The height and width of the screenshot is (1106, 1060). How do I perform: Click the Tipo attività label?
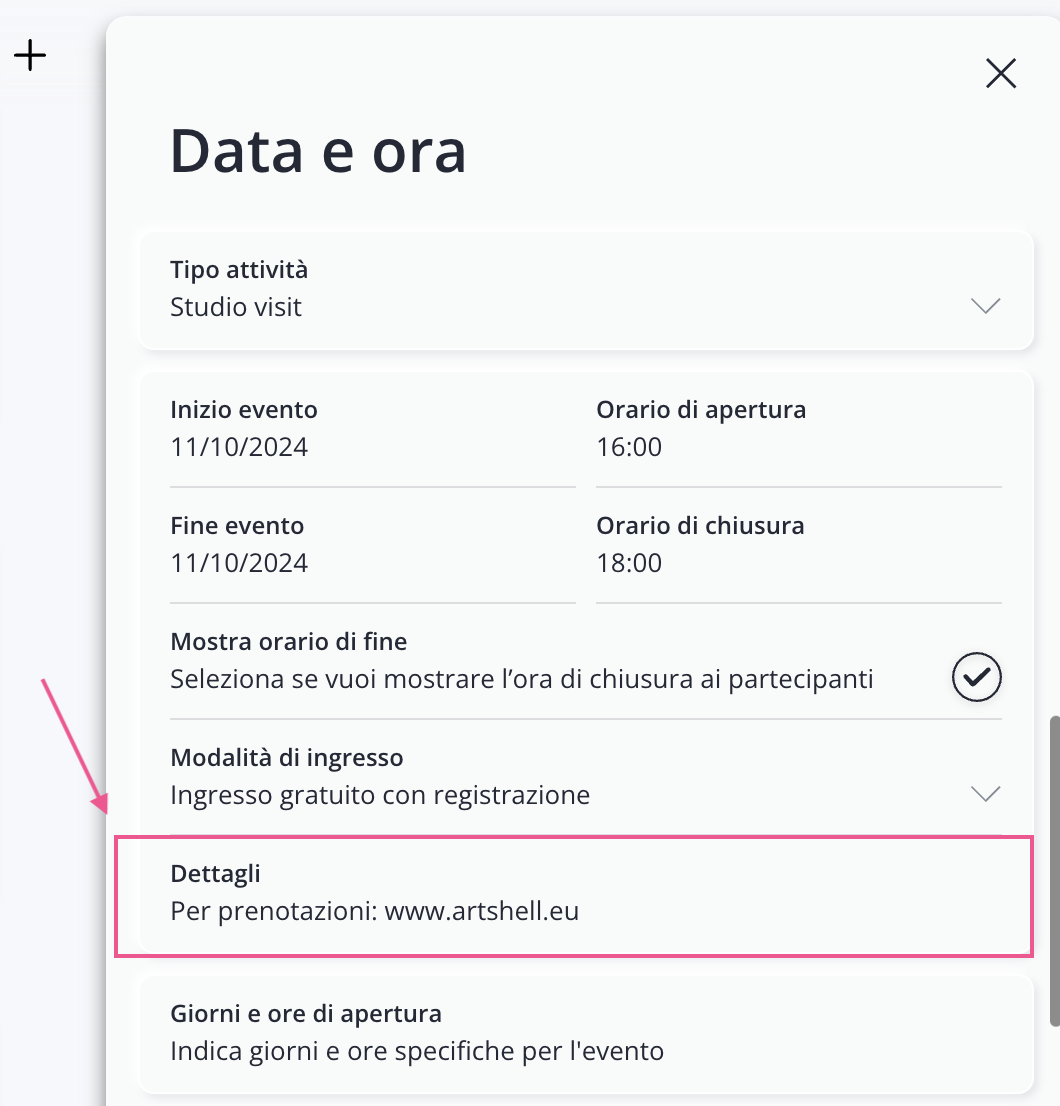239,270
